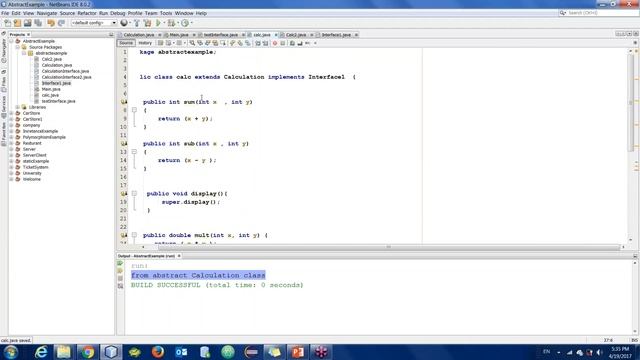This screenshot has width=640, height=360.
Task: Click the Build Project hammer icon
Action: (137, 23)
